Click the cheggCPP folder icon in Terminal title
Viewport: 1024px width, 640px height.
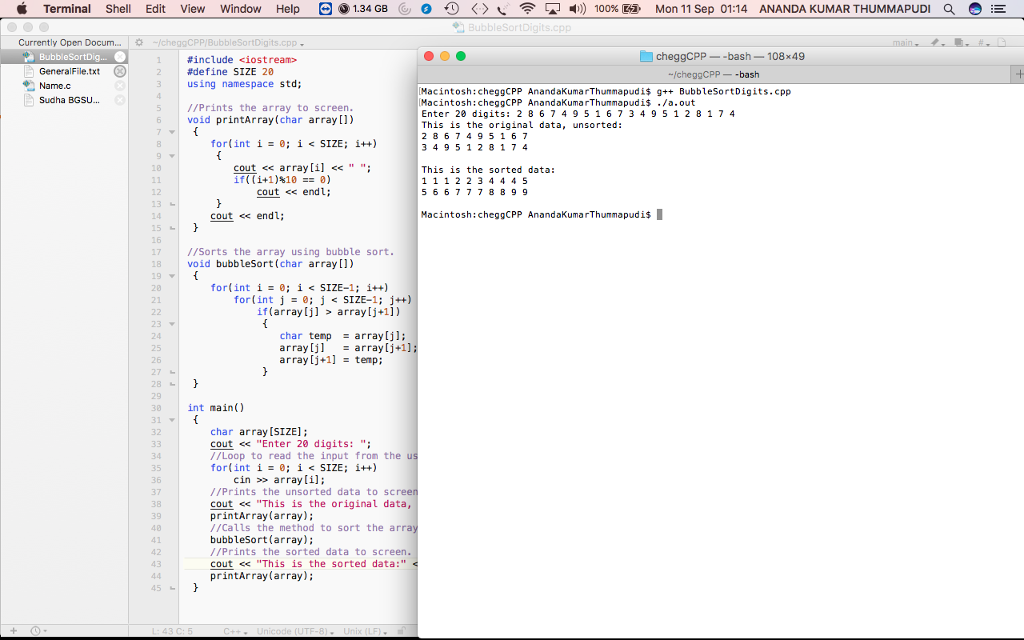(646, 56)
